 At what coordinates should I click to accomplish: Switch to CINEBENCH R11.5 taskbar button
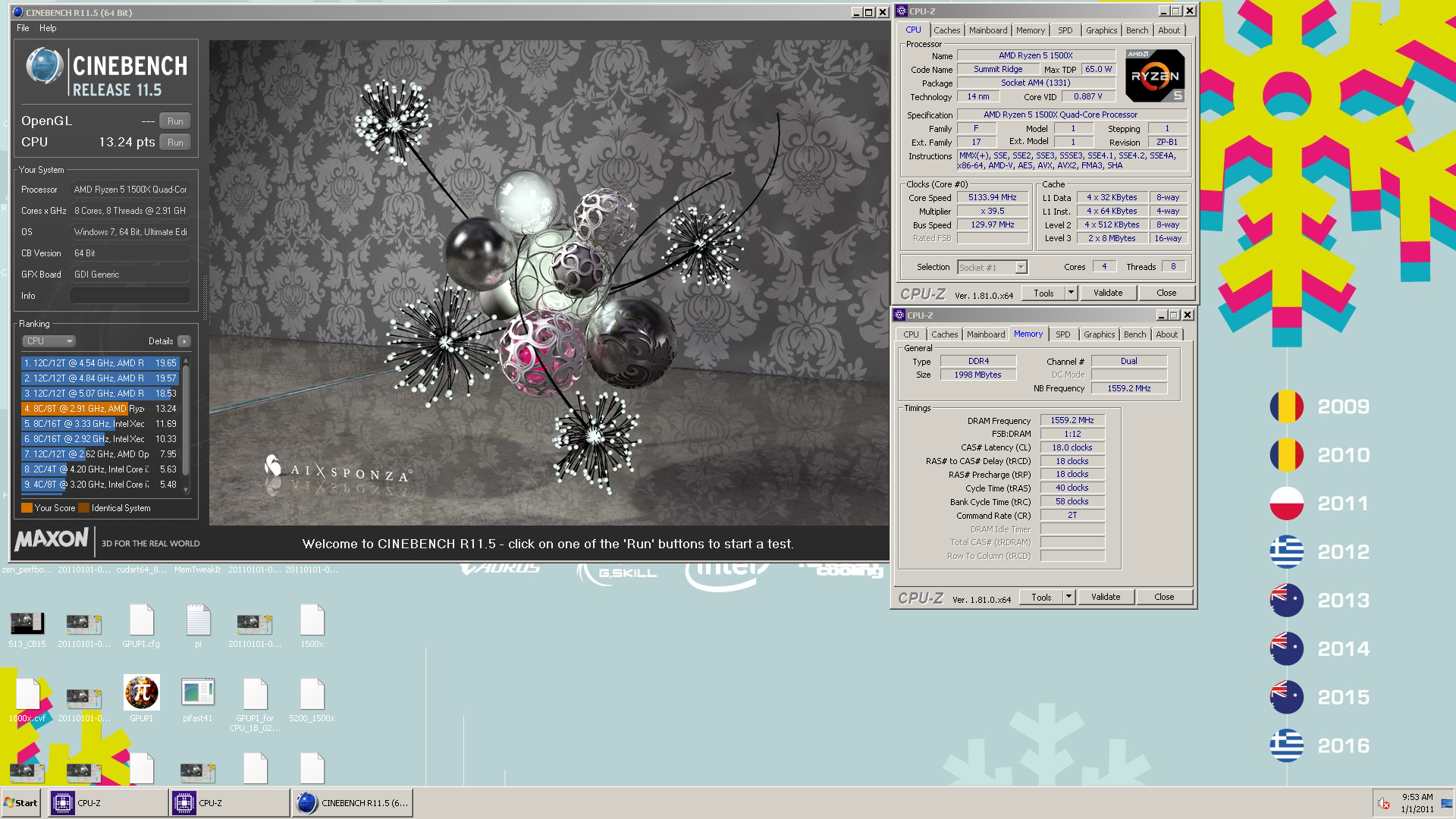(x=353, y=803)
